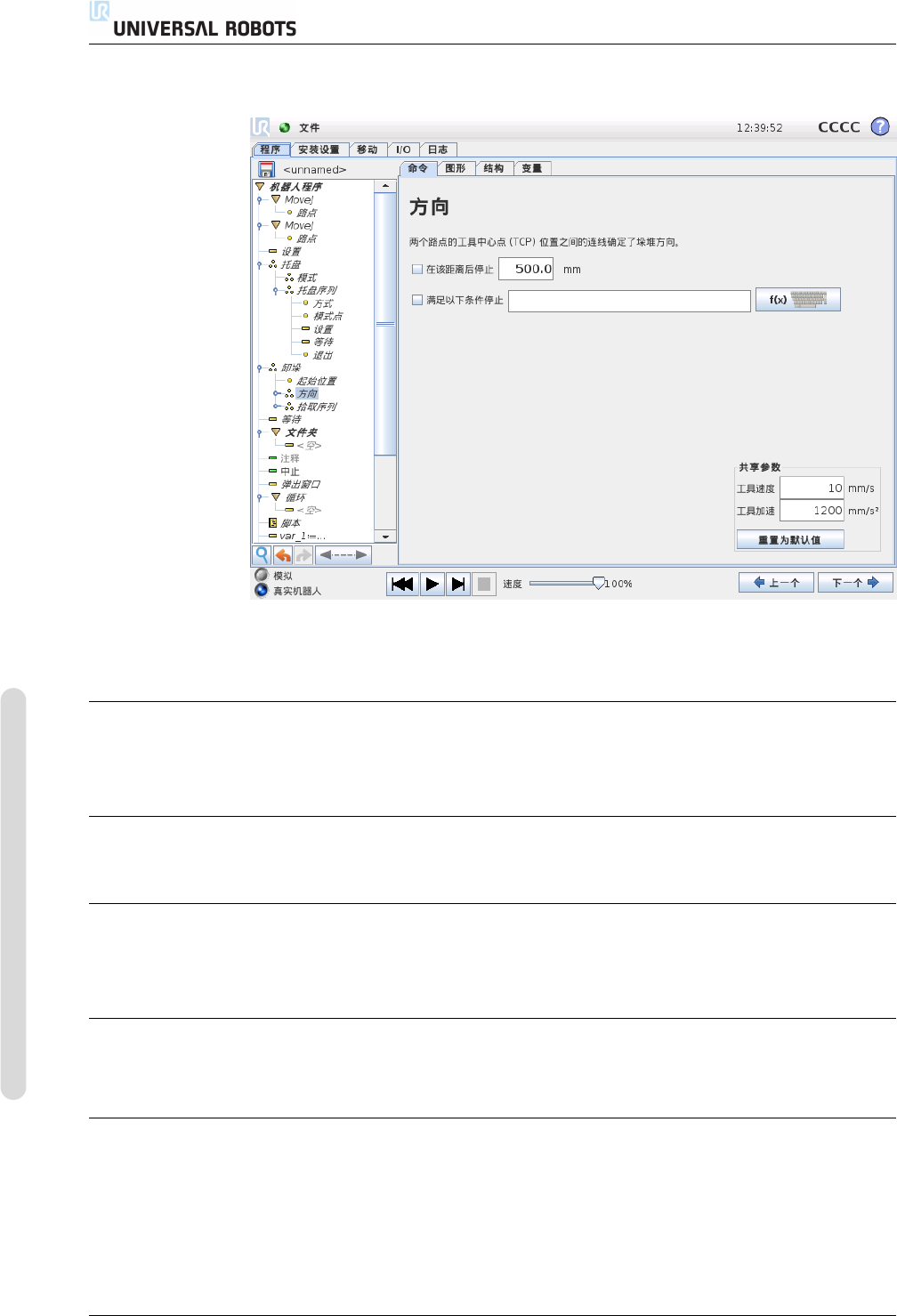Go to previous with 上一个 button
Image resolution: width=897 pixels, height=1316 pixels.
point(776,583)
